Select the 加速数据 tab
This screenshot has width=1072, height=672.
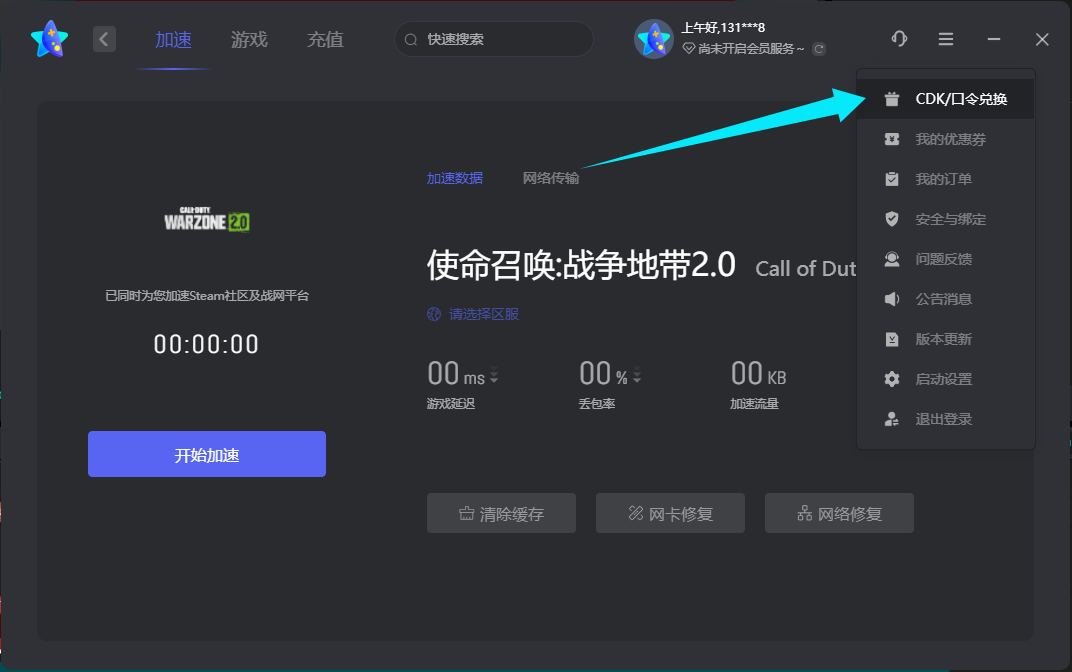[455, 178]
